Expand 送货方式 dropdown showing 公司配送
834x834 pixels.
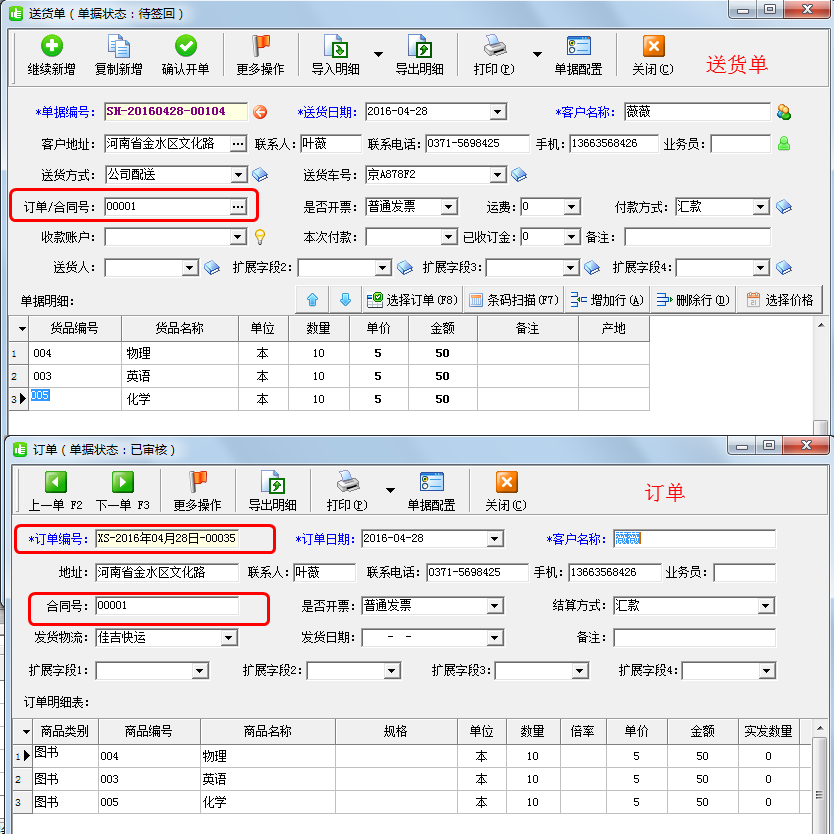point(239,175)
